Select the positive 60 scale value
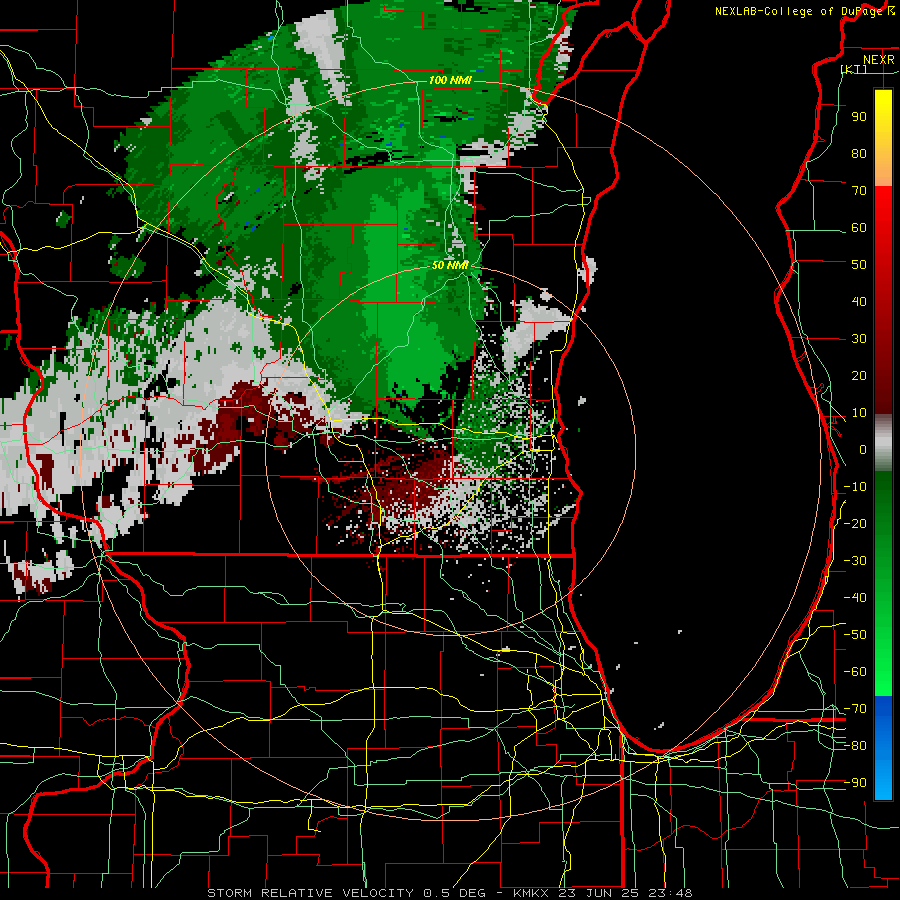This screenshot has width=900, height=900. [x=859, y=227]
